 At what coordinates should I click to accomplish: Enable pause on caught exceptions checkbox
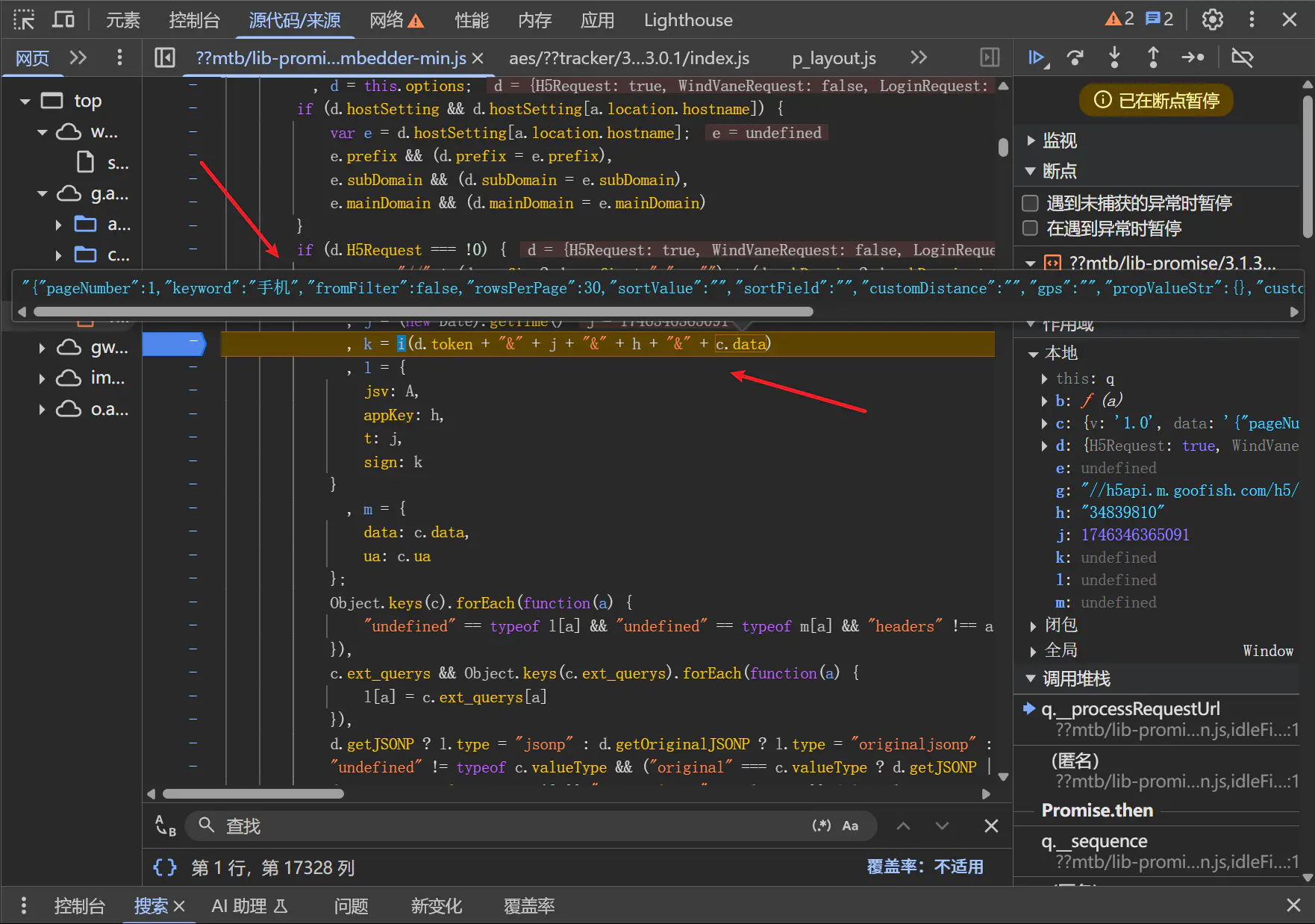[1030, 228]
